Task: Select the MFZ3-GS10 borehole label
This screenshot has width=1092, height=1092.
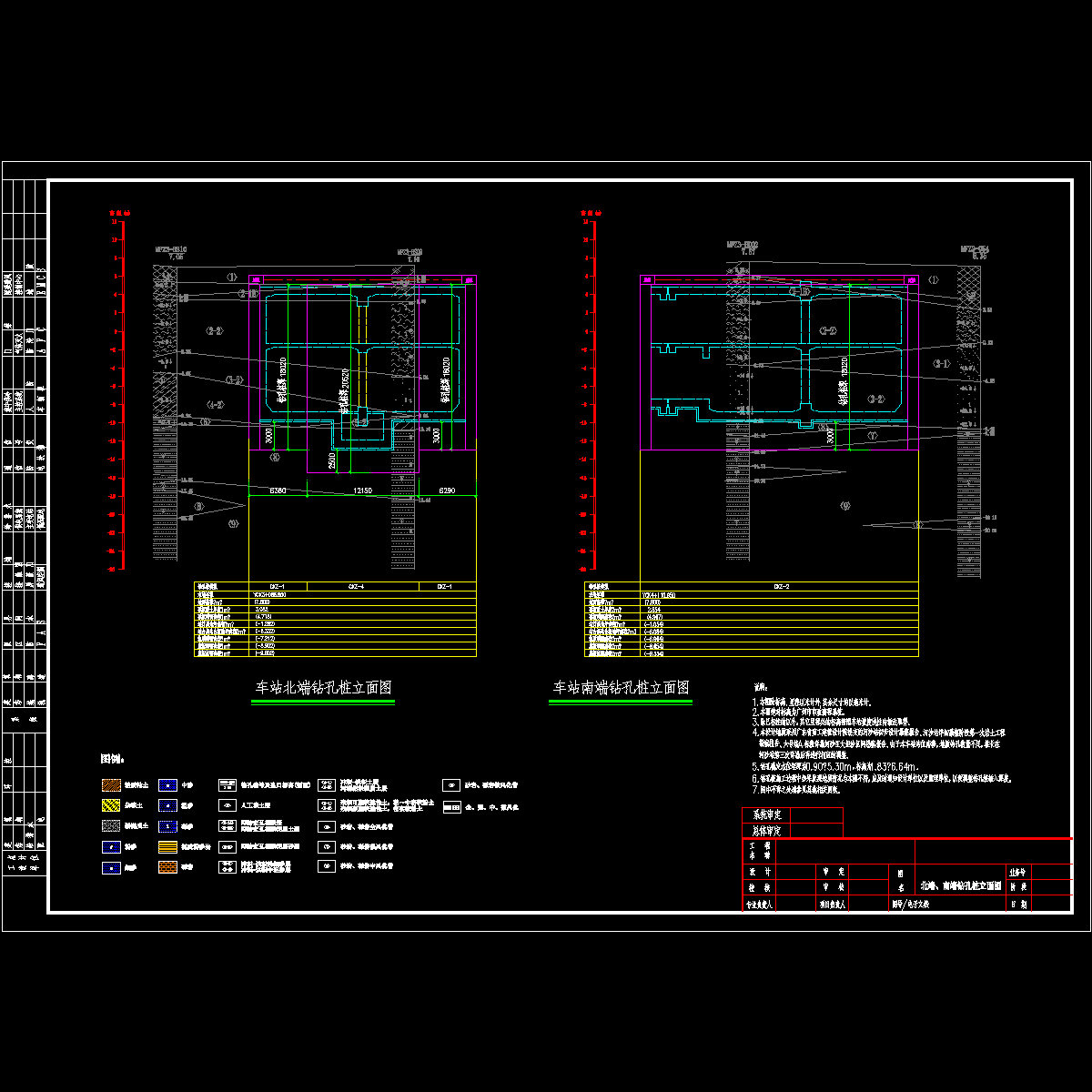Action: [169, 248]
